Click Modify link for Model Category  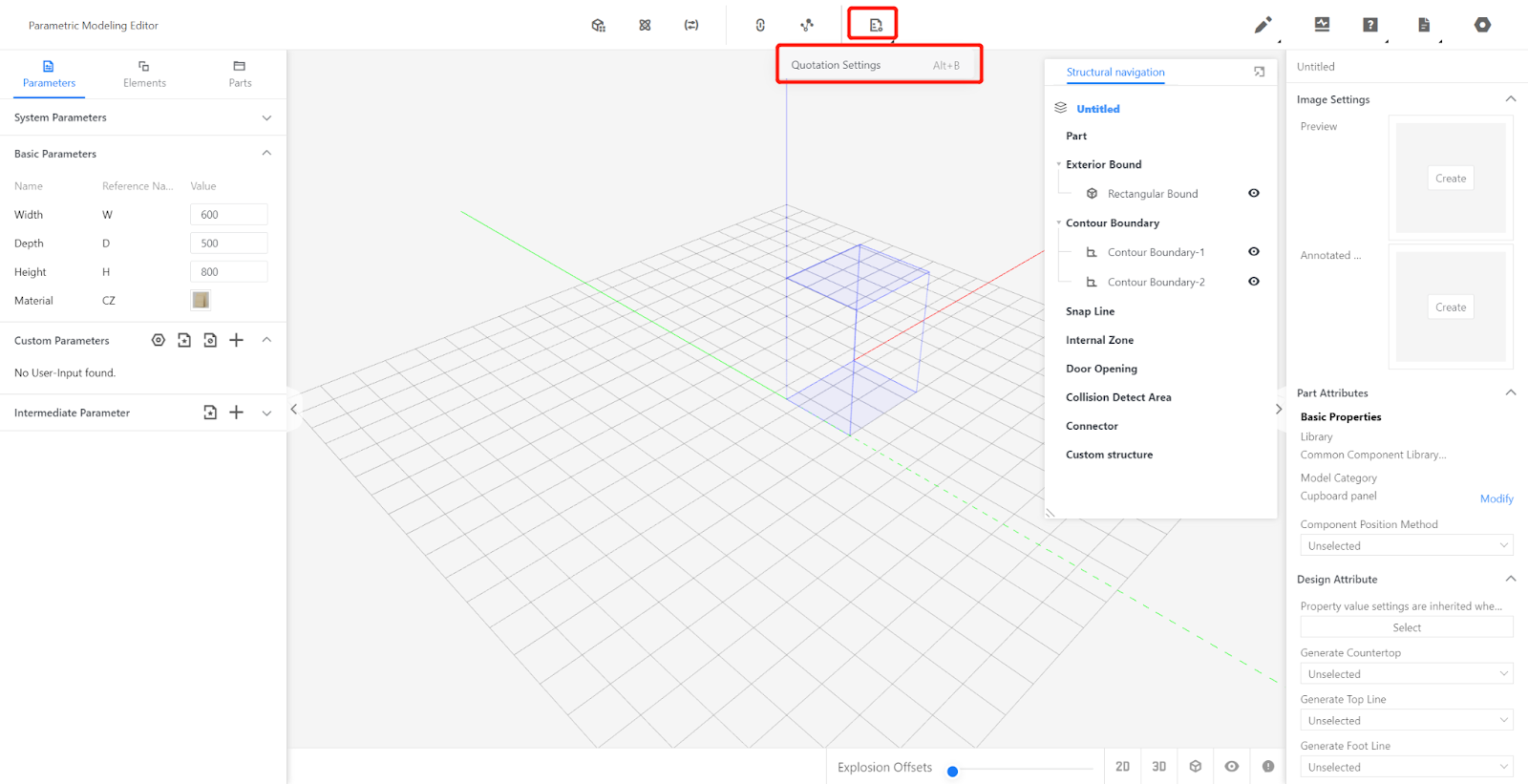[1496, 498]
